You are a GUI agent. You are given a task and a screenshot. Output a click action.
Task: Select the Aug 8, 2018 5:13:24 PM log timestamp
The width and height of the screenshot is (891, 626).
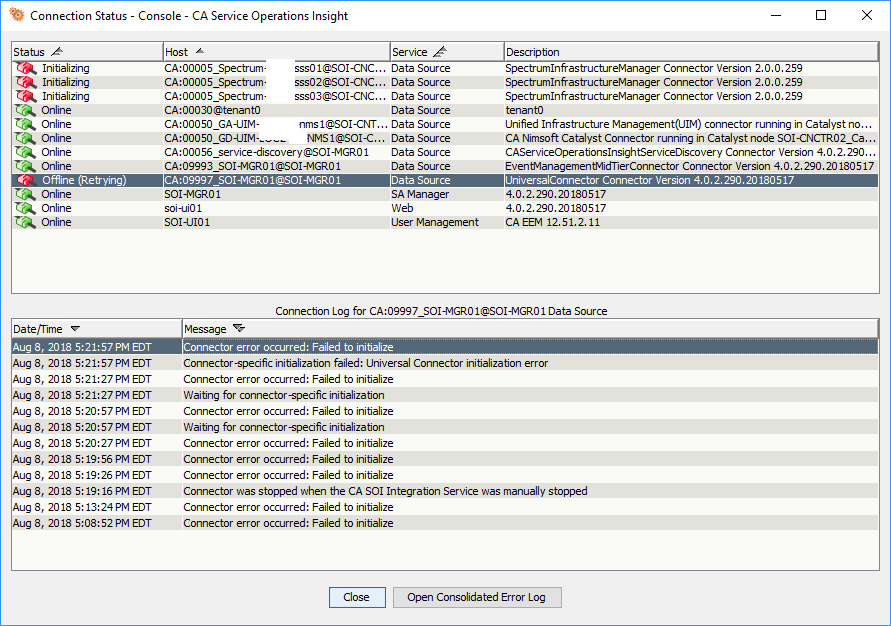click(x=82, y=507)
